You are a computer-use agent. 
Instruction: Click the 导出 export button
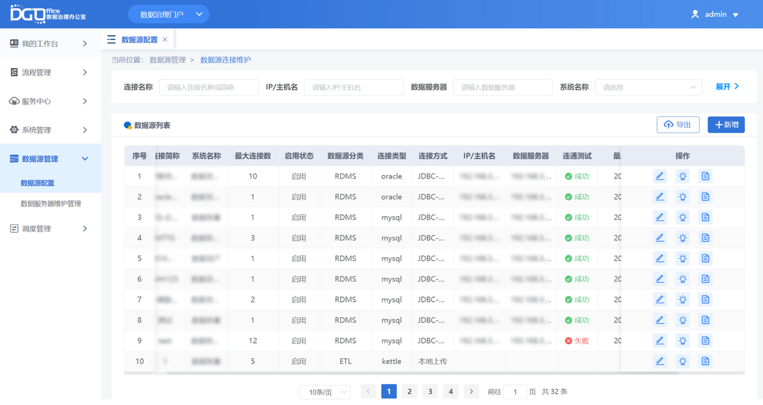coord(678,125)
